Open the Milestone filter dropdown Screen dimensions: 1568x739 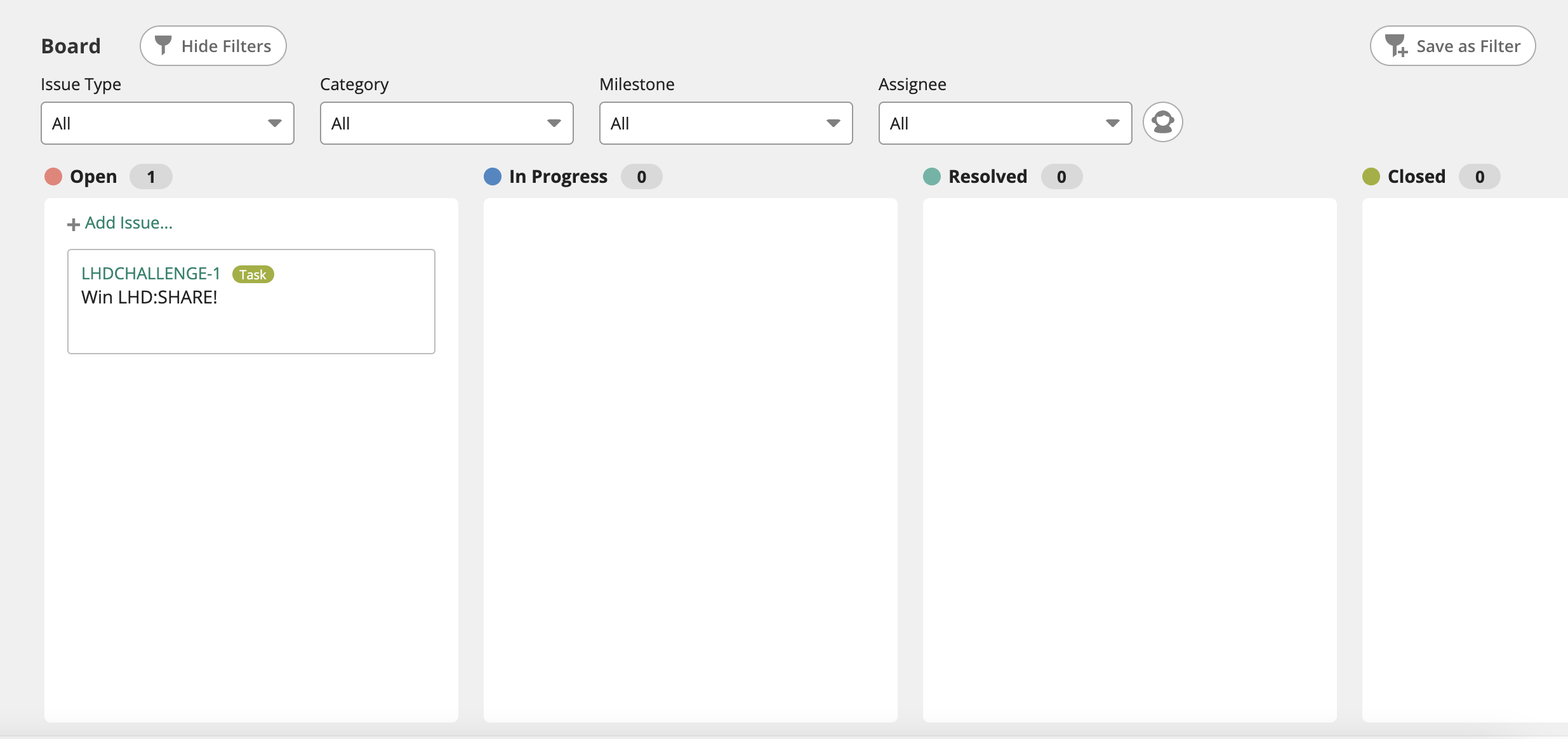pos(726,123)
